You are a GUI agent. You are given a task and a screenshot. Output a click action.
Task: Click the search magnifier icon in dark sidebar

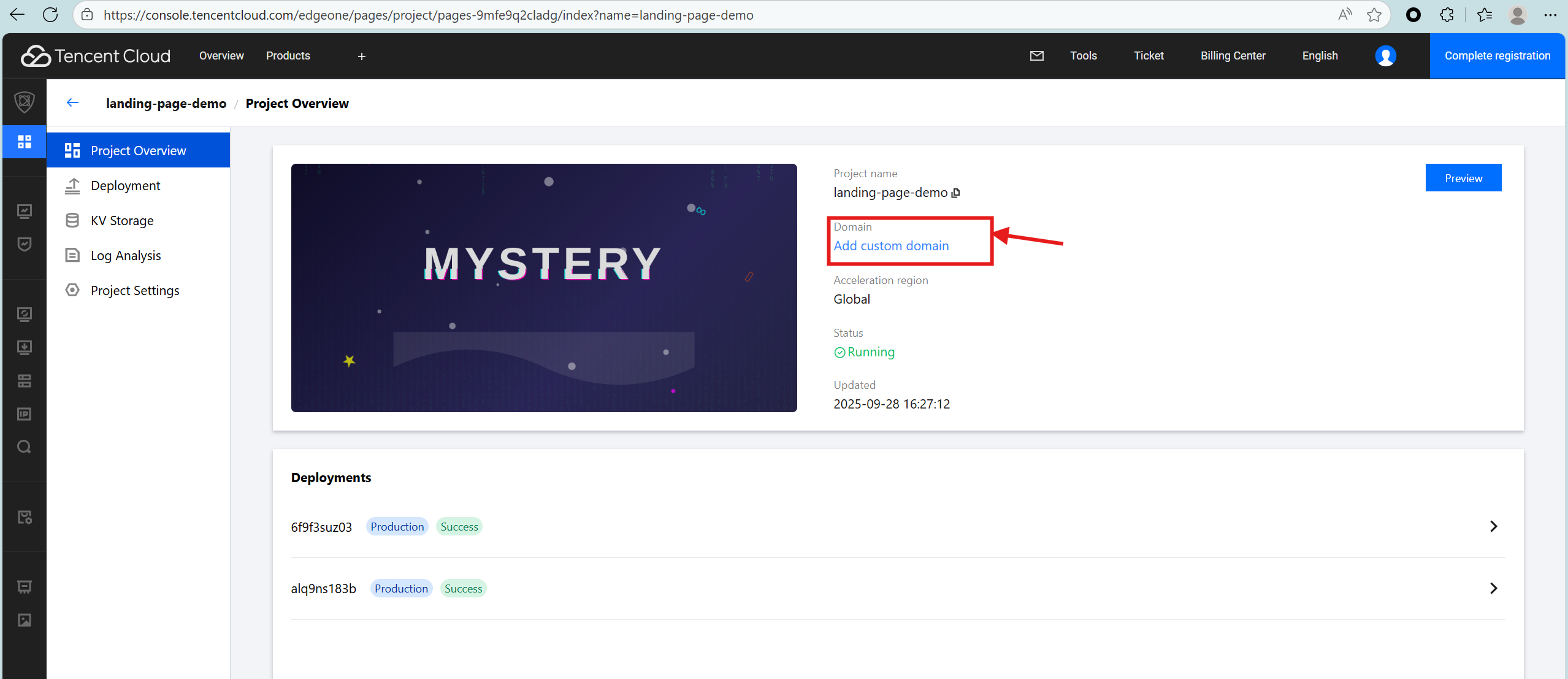[25, 447]
